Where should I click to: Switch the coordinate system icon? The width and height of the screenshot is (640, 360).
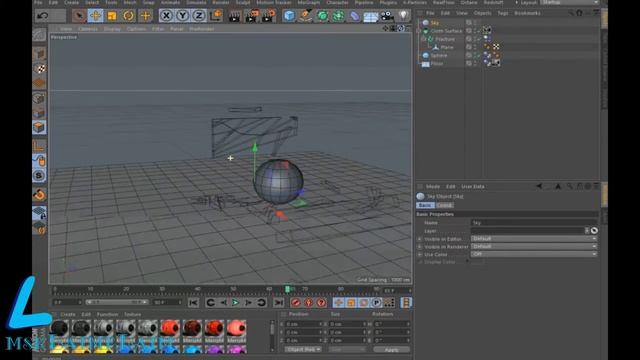pyautogui.click(x=216, y=16)
